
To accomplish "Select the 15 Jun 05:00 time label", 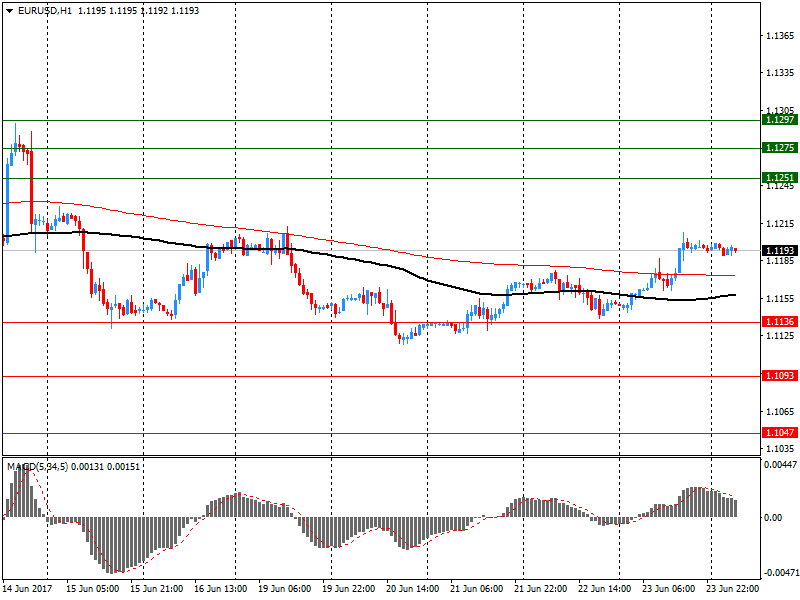I will (x=92, y=589).
